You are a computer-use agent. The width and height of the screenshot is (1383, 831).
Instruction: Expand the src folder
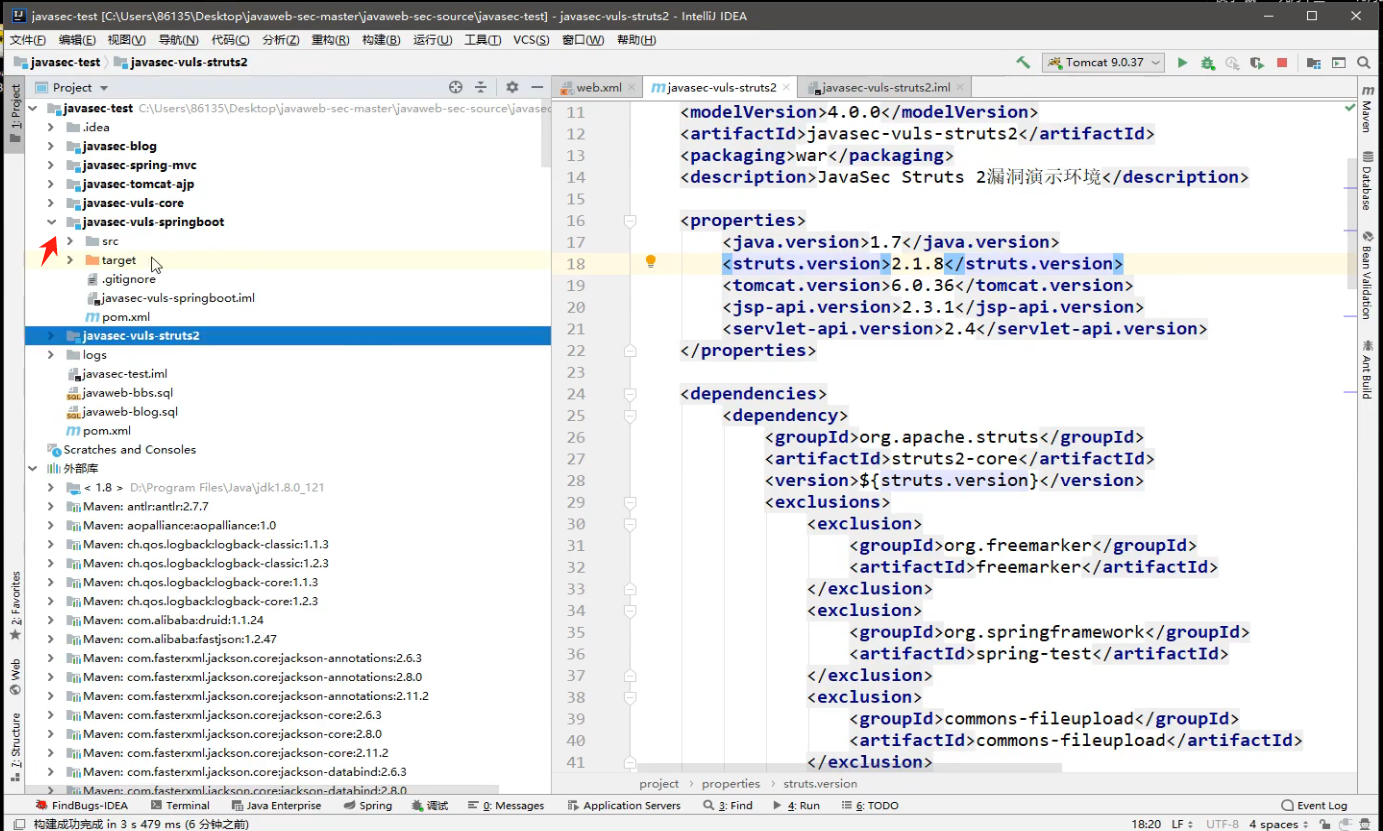69,241
